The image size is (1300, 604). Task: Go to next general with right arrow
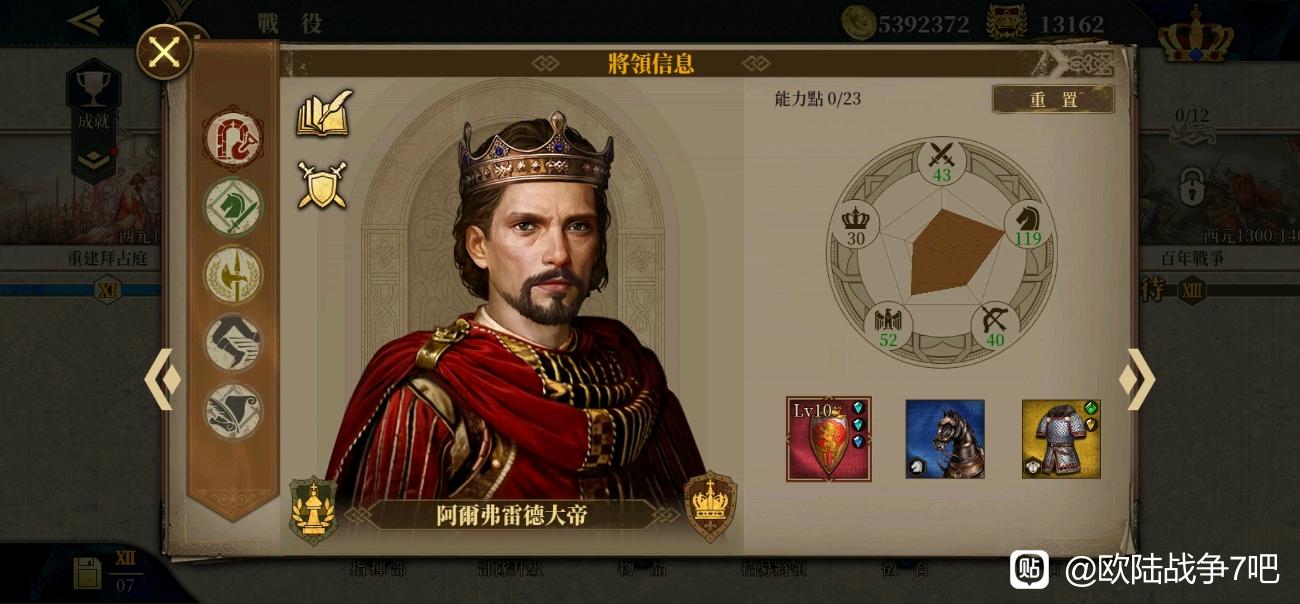pos(1138,379)
